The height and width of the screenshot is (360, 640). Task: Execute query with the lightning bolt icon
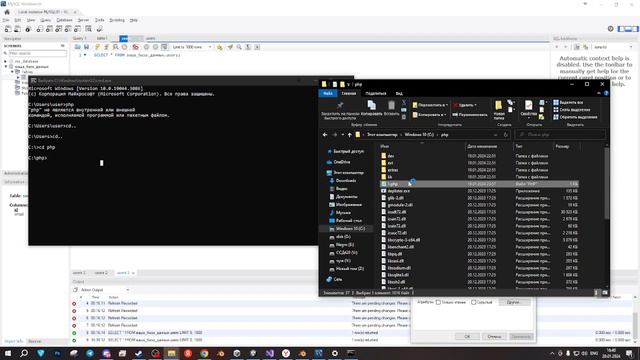[x=97, y=47]
